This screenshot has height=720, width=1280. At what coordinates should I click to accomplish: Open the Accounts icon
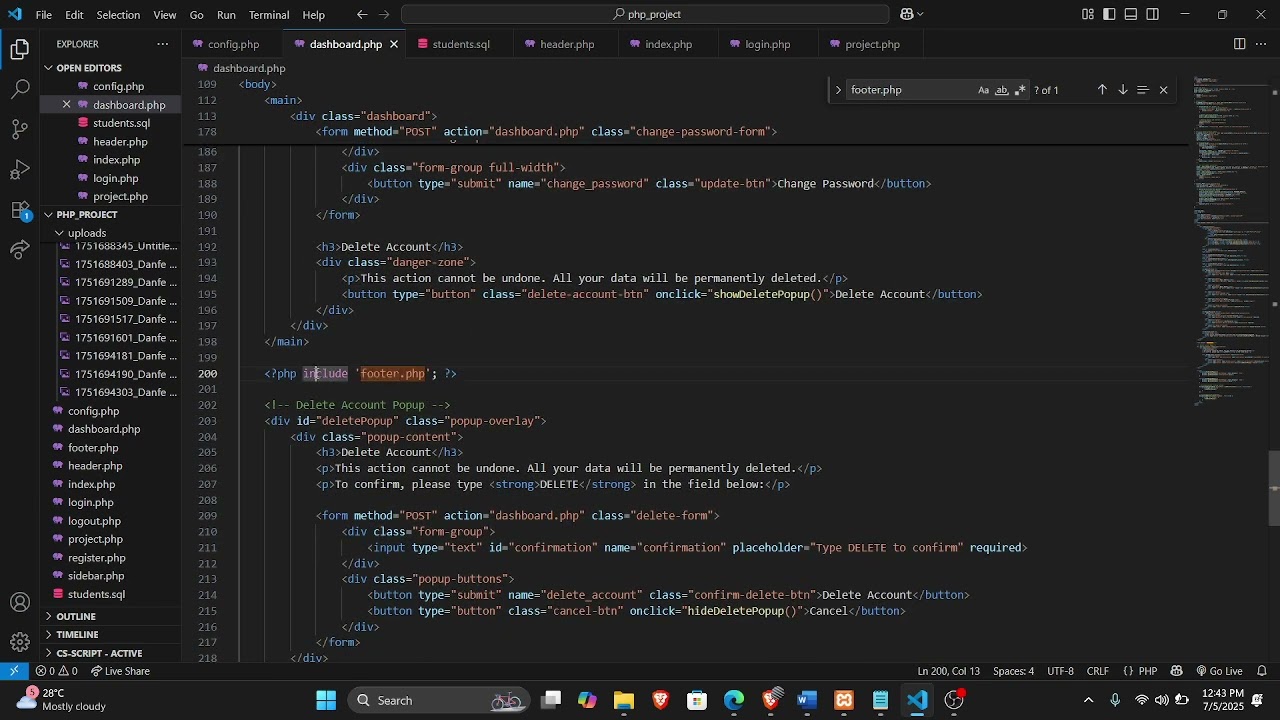[20, 603]
